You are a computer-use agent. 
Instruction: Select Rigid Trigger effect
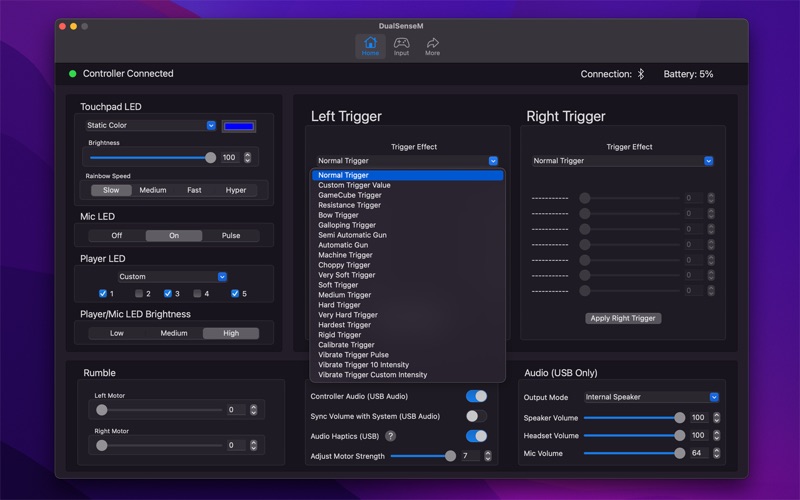pos(408,335)
